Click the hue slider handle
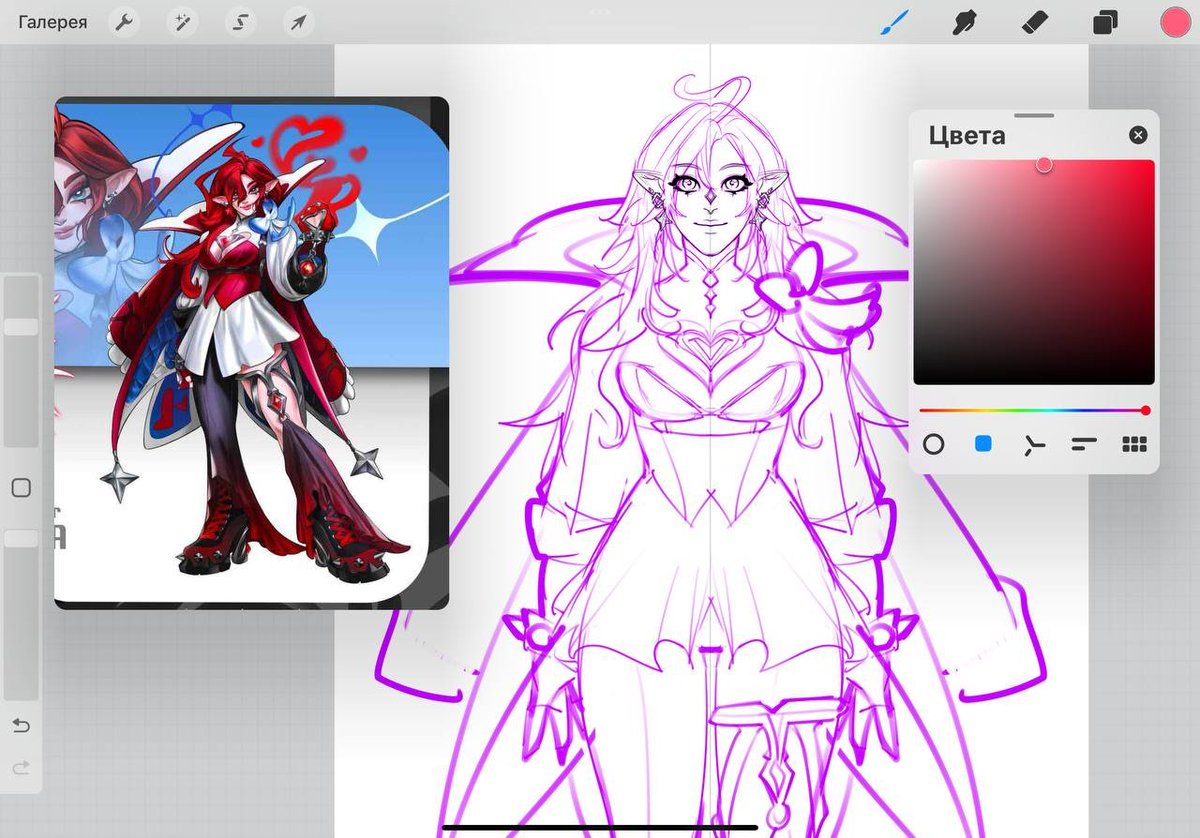 click(1145, 410)
